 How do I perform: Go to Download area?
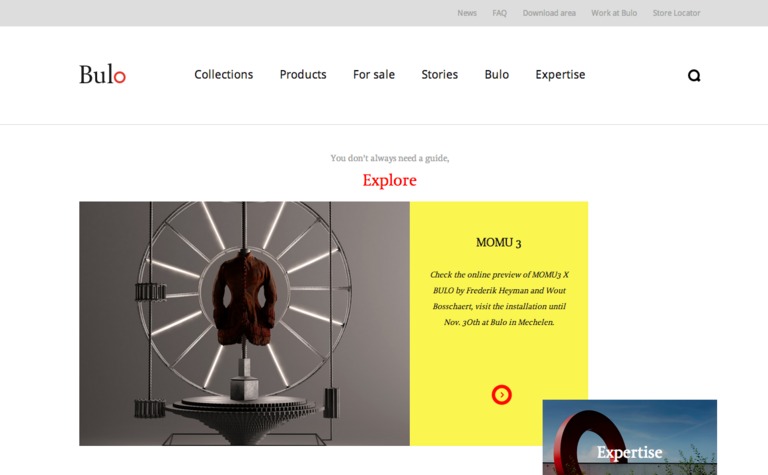coord(549,13)
